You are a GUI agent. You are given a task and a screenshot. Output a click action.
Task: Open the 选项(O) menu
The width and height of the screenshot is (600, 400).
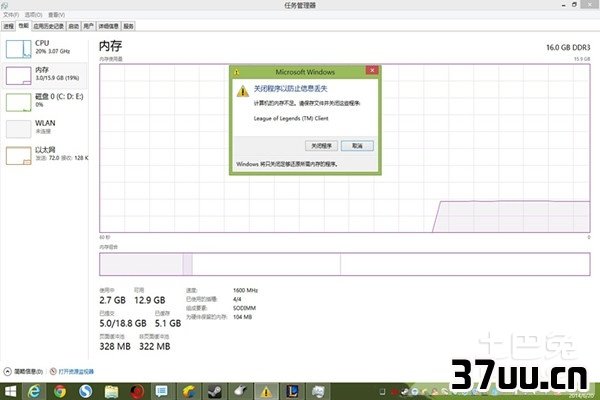(33, 15)
